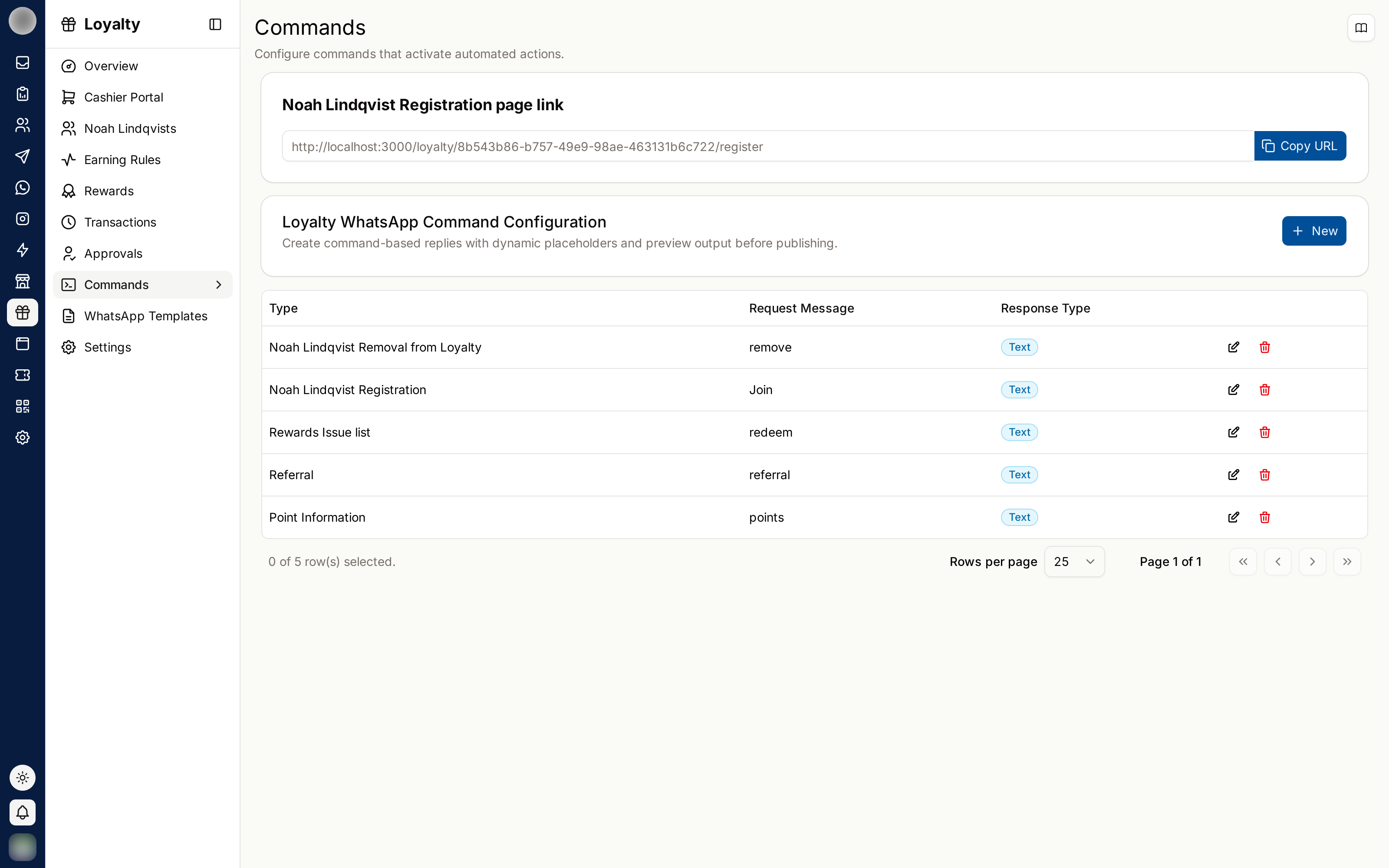1389x868 pixels.
Task: Open the notifications bell
Action: [x=23, y=812]
